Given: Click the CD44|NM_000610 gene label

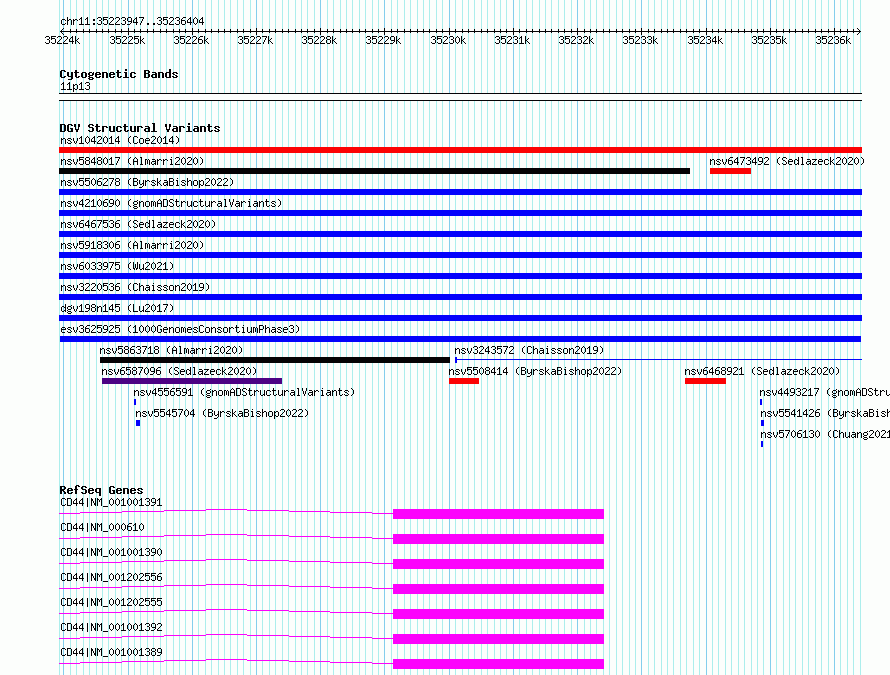Looking at the screenshot, I should click(x=102, y=527).
